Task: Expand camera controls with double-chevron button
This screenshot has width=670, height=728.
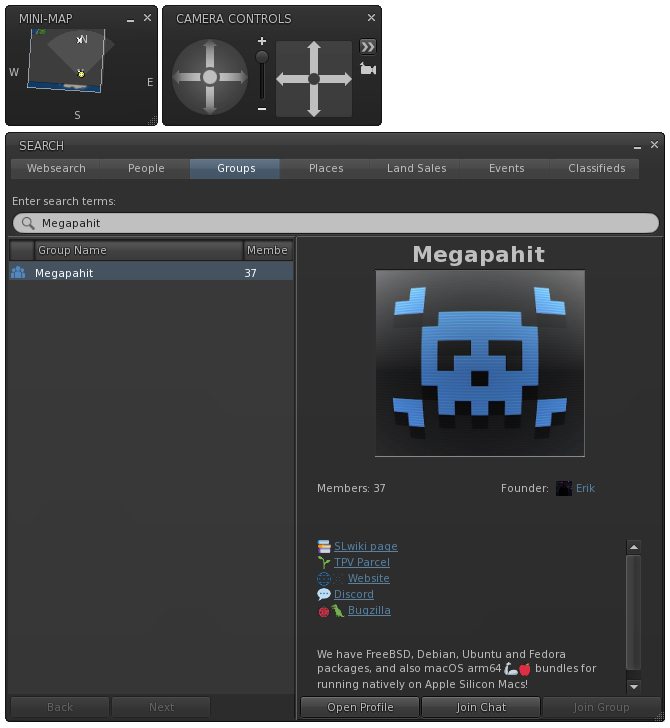Action: tap(368, 47)
